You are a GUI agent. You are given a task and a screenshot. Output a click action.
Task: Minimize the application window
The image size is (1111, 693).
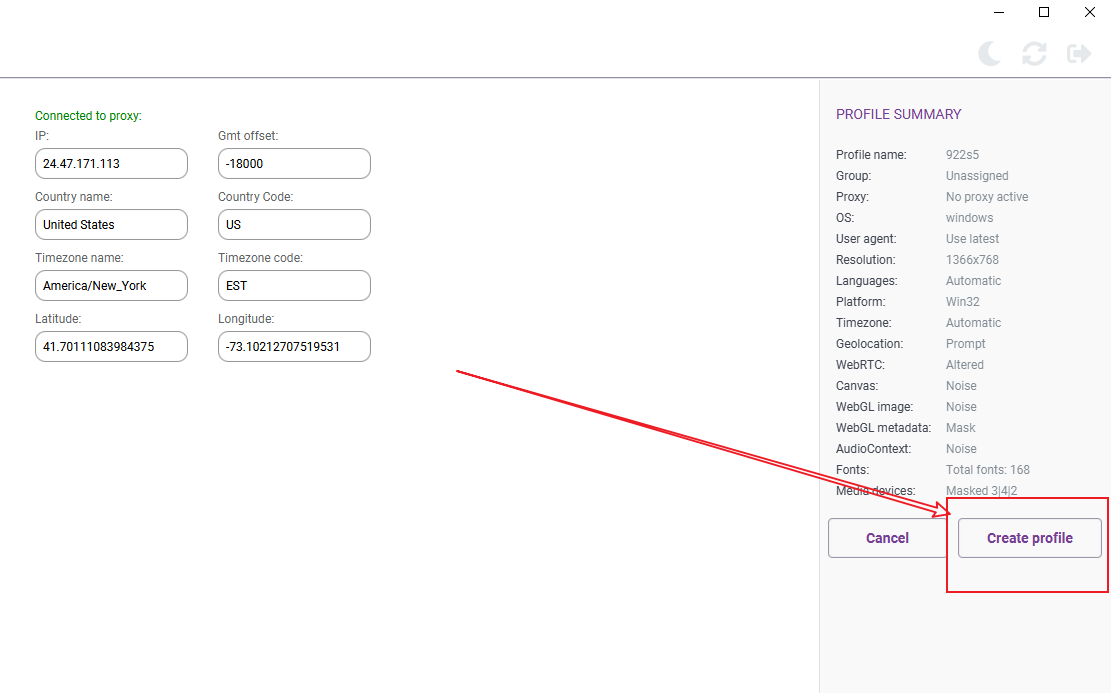[x=998, y=12]
